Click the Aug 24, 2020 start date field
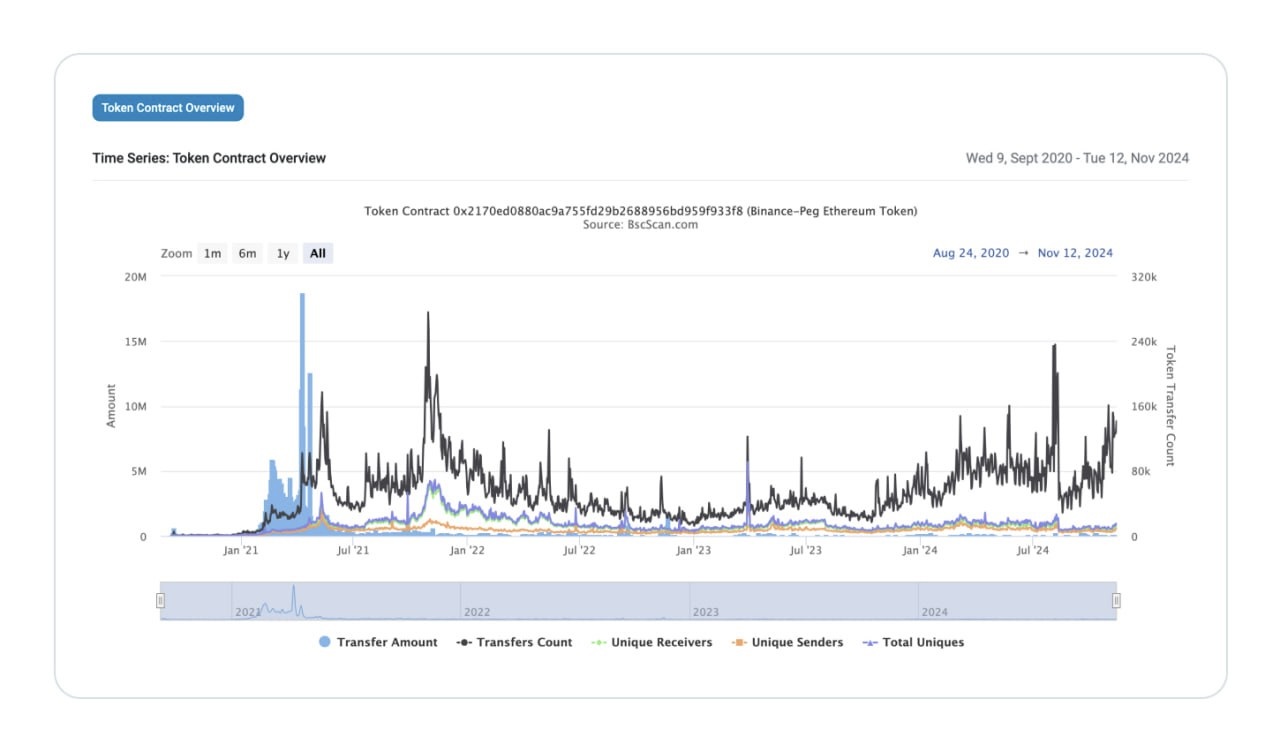Image resolution: width=1280 pixels, height=730 pixels. (x=971, y=253)
